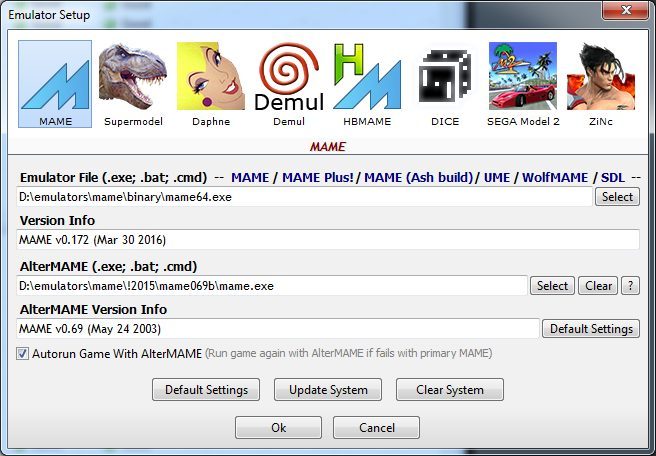Follow the MAME (Ash build) link
This screenshot has width=656, height=456.
click(420, 177)
